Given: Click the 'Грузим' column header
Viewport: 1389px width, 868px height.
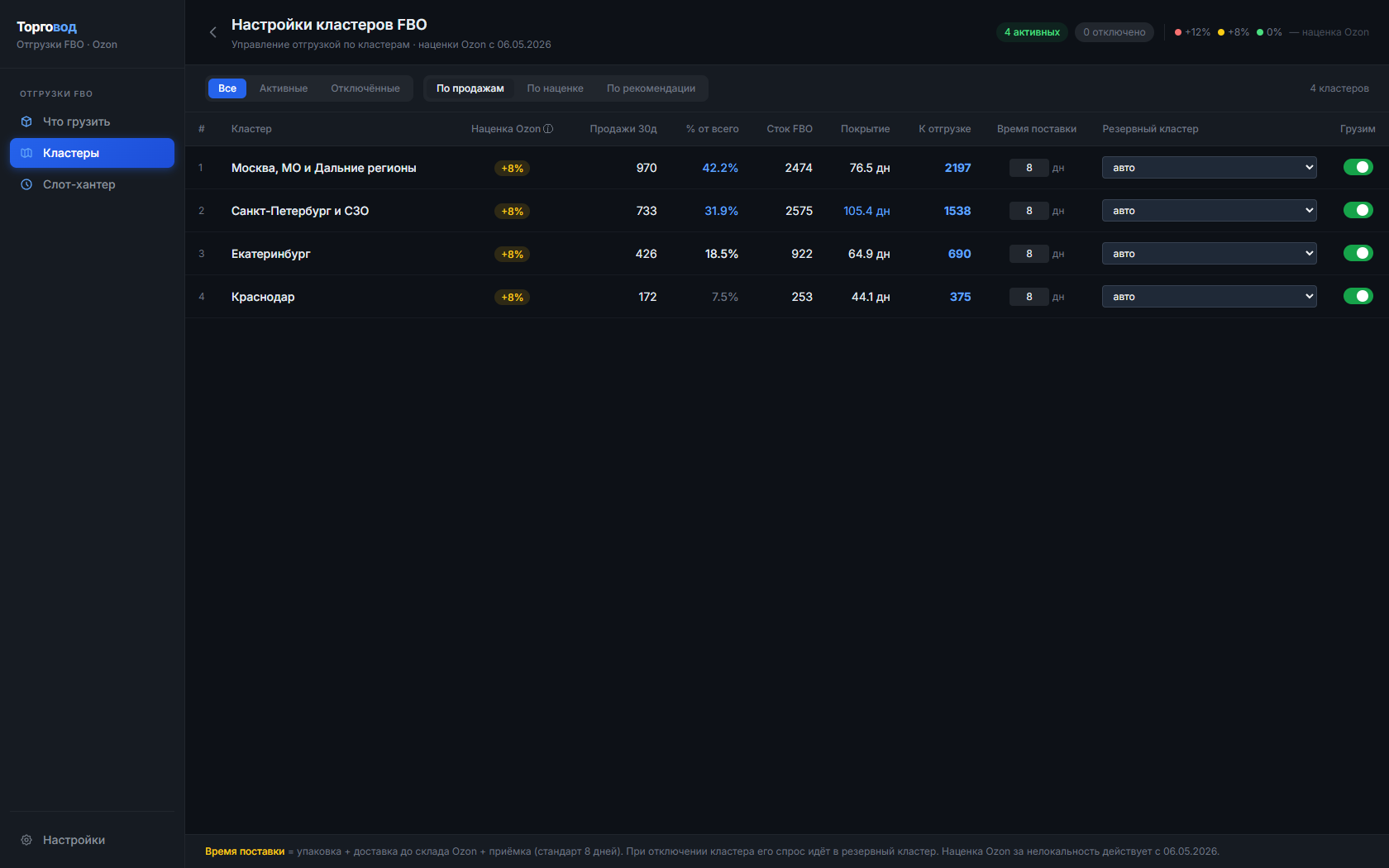Looking at the screenshot, I should pyautogui.click(x=1358, y=129).
